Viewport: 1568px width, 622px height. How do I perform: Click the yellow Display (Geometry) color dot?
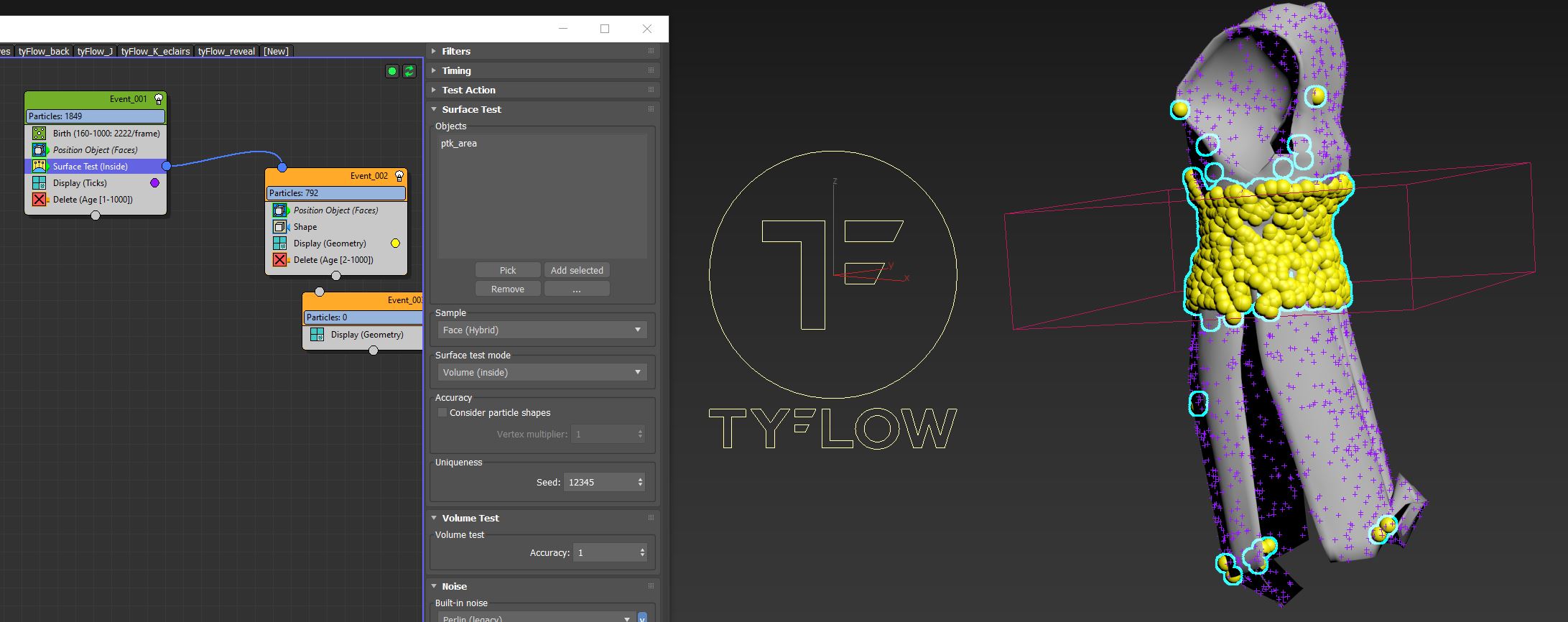(395, 243)
